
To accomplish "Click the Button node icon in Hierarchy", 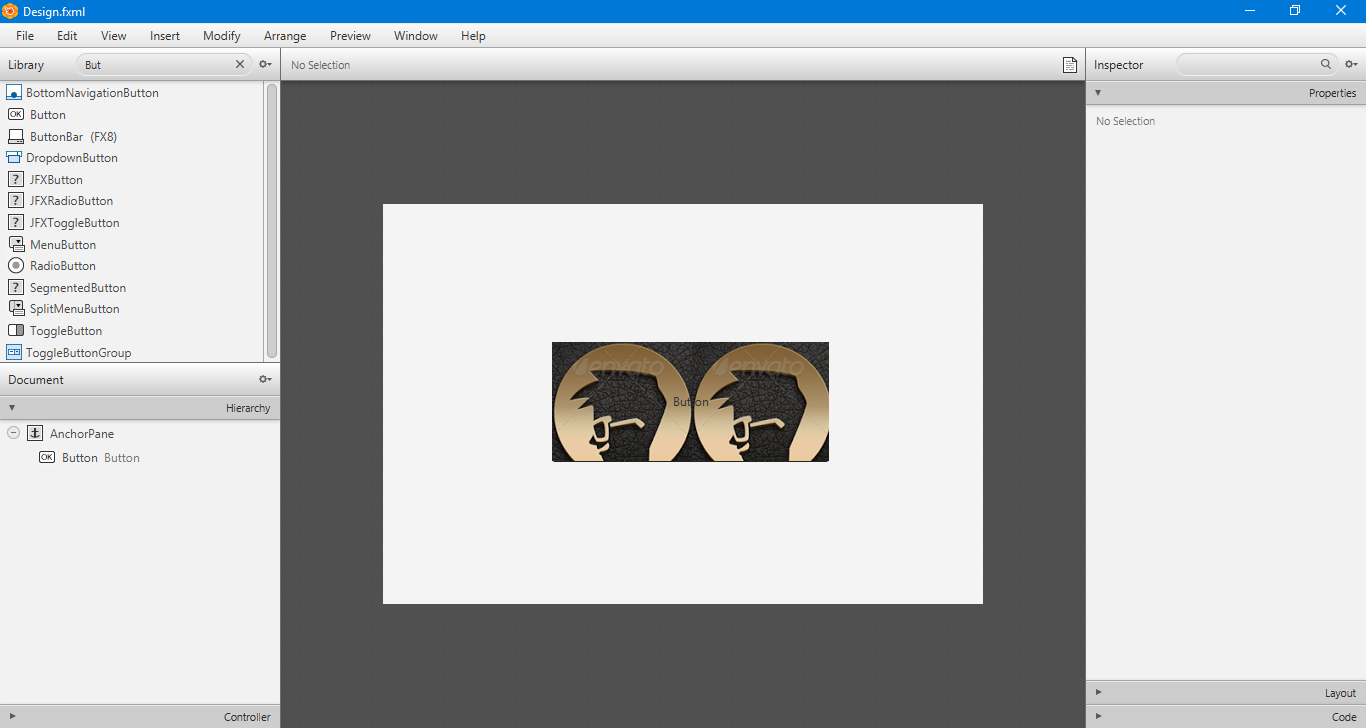I will [x=47, y=457].
